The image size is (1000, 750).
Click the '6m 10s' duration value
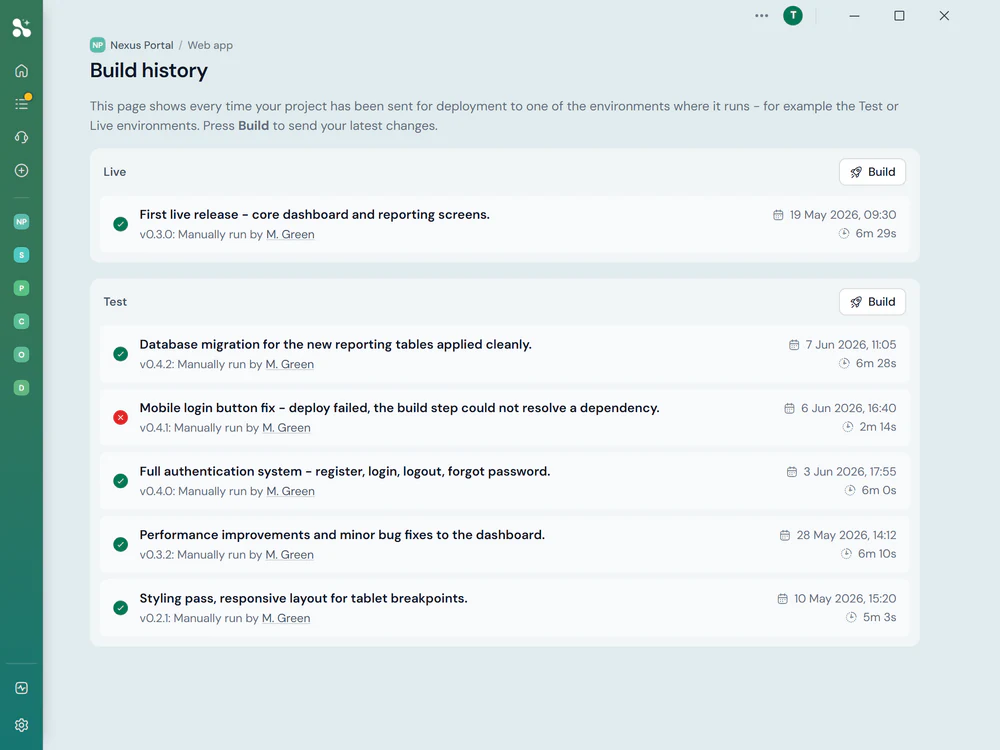(877, 554)
